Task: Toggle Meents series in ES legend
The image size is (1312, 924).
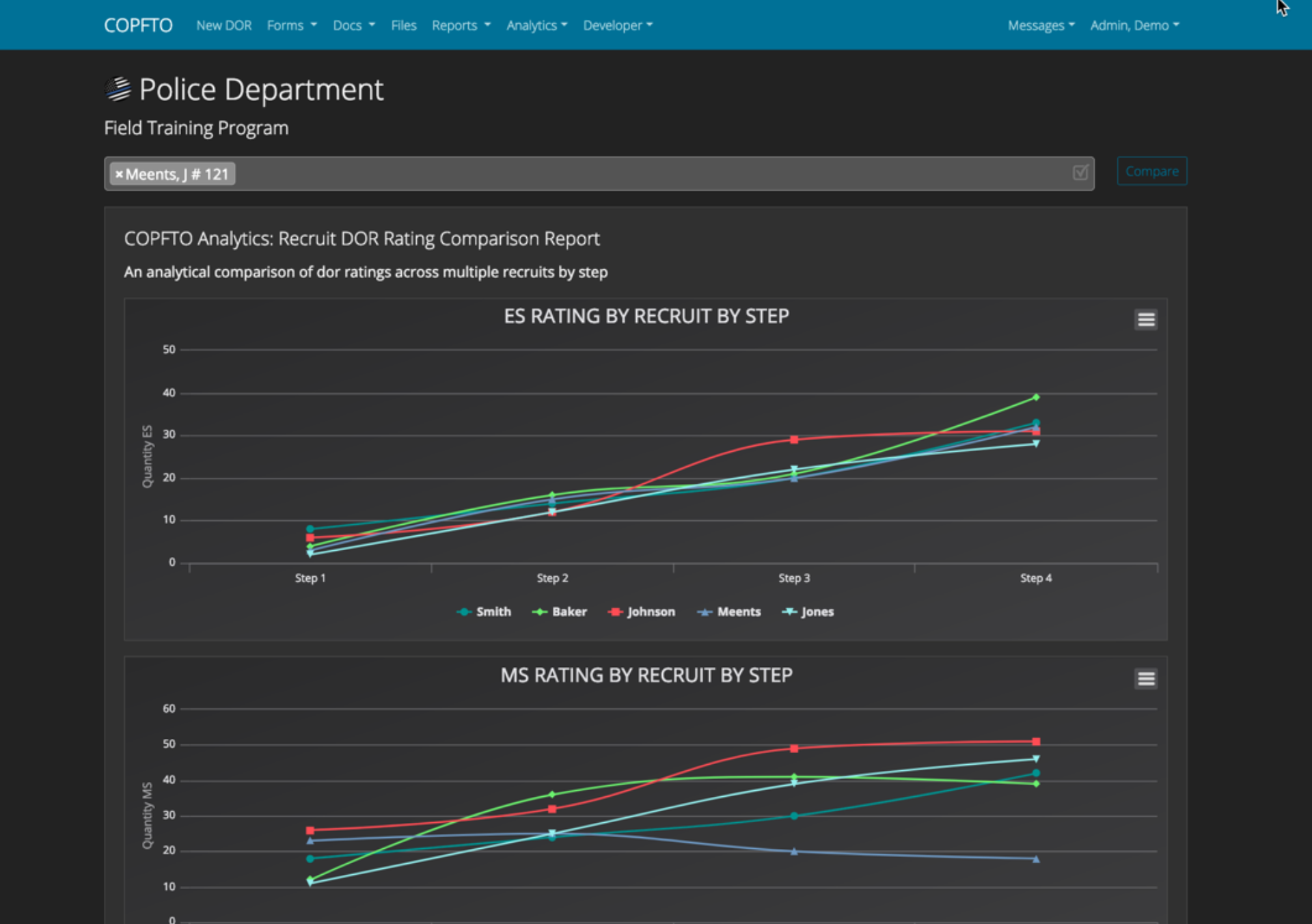Action: 728,612
